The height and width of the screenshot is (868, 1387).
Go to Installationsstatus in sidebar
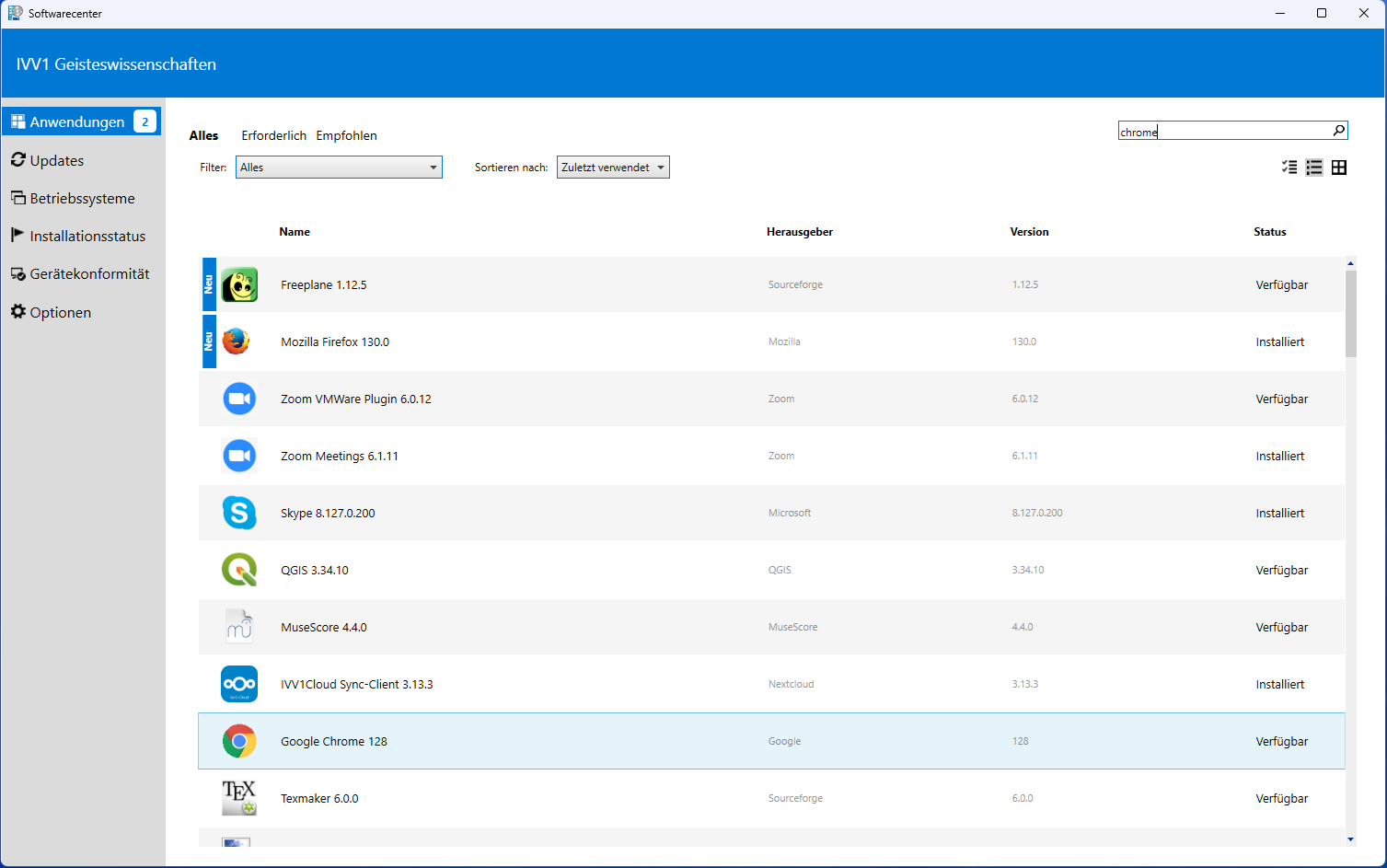(x=87, y=237)
